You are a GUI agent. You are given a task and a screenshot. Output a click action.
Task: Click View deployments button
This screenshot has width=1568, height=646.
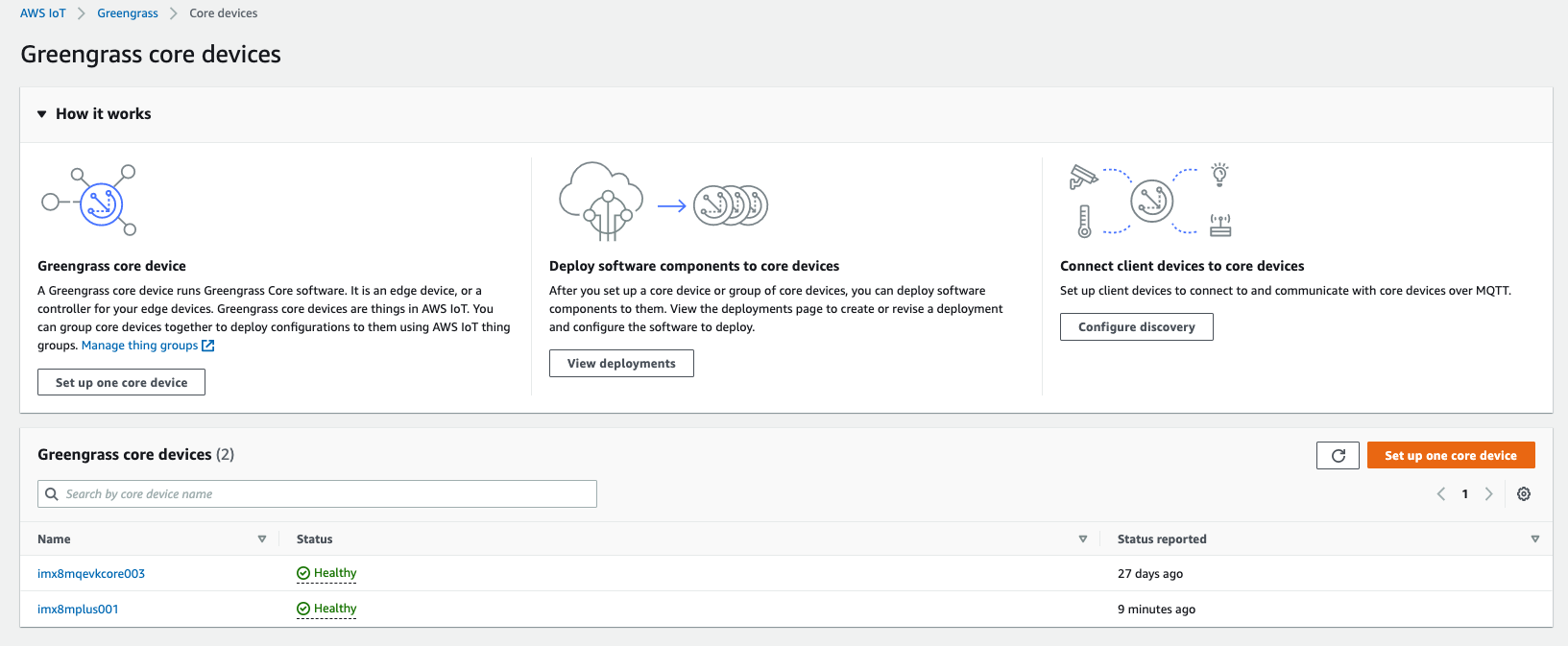(x=621, y=364)
